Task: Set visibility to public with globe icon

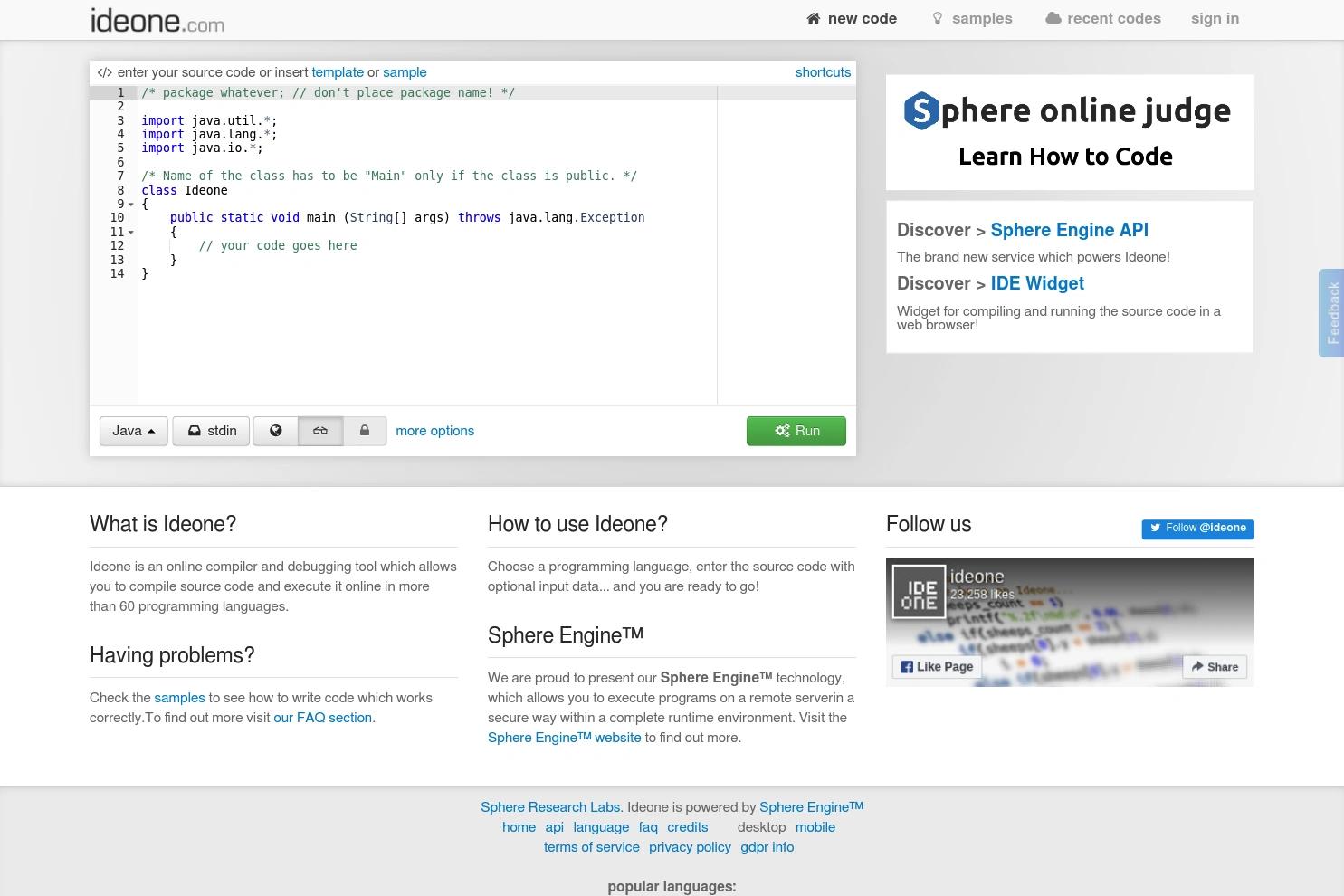Action: click(276, 431)
